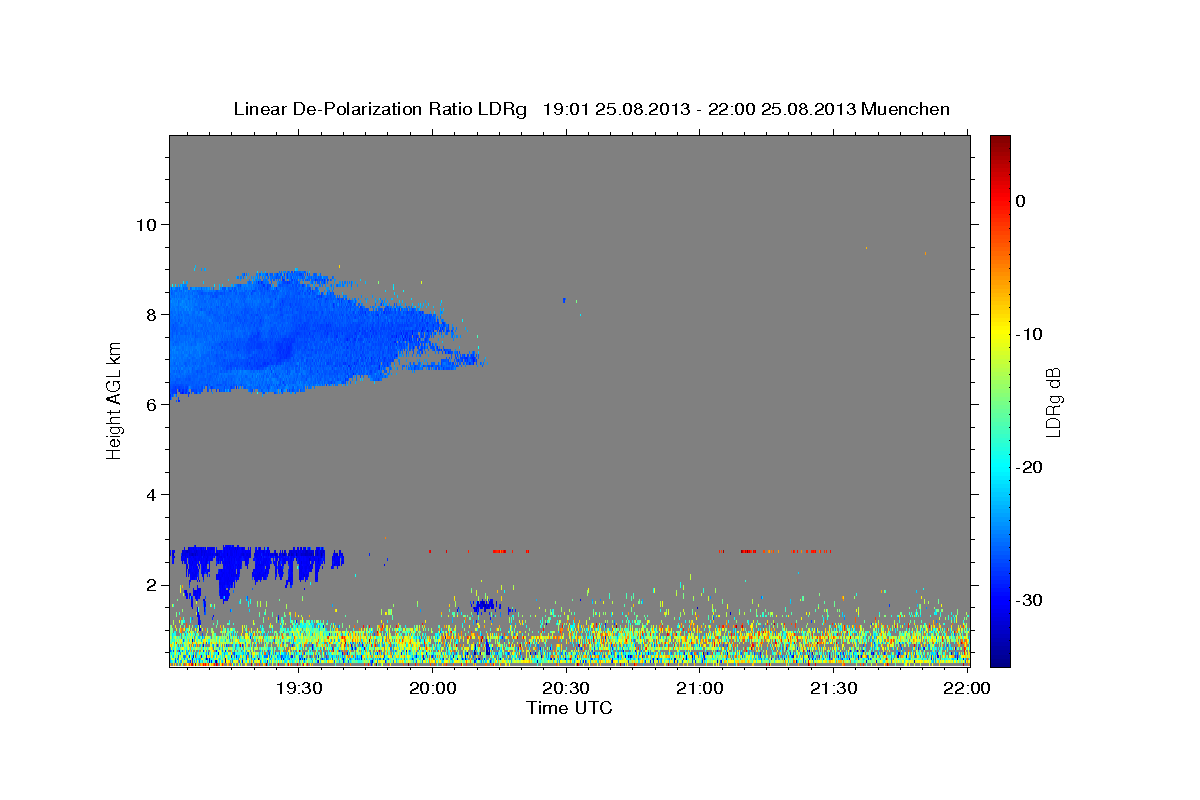Click the 19:30 time tick label
Image resolution: width=1200 pixels, height=800 pixels.
pos(299,689)
